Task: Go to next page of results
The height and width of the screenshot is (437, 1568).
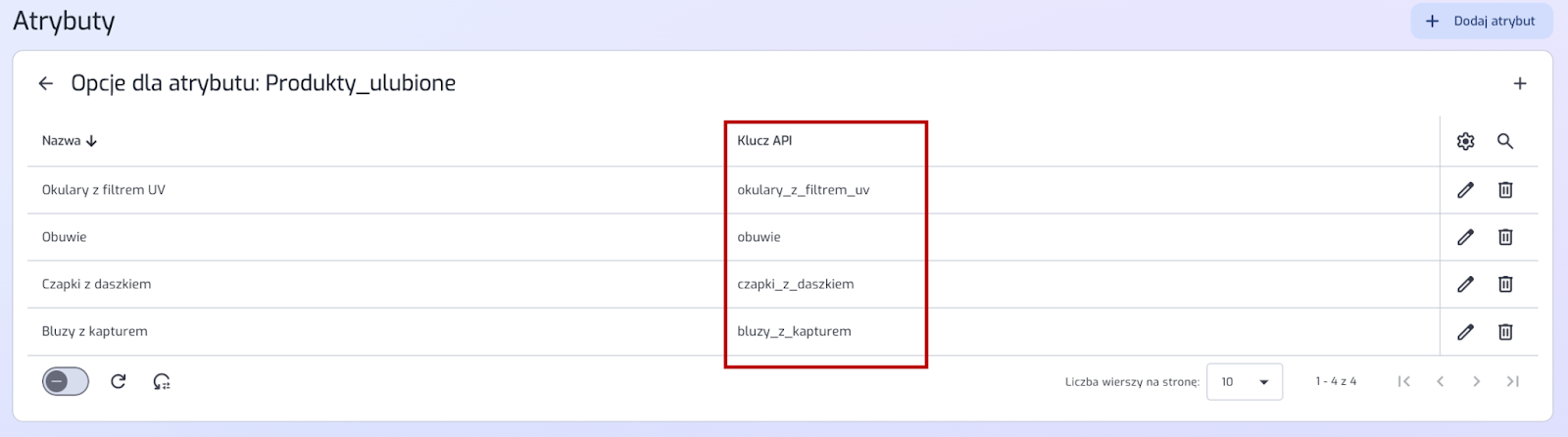Action: click(1476, 381)
